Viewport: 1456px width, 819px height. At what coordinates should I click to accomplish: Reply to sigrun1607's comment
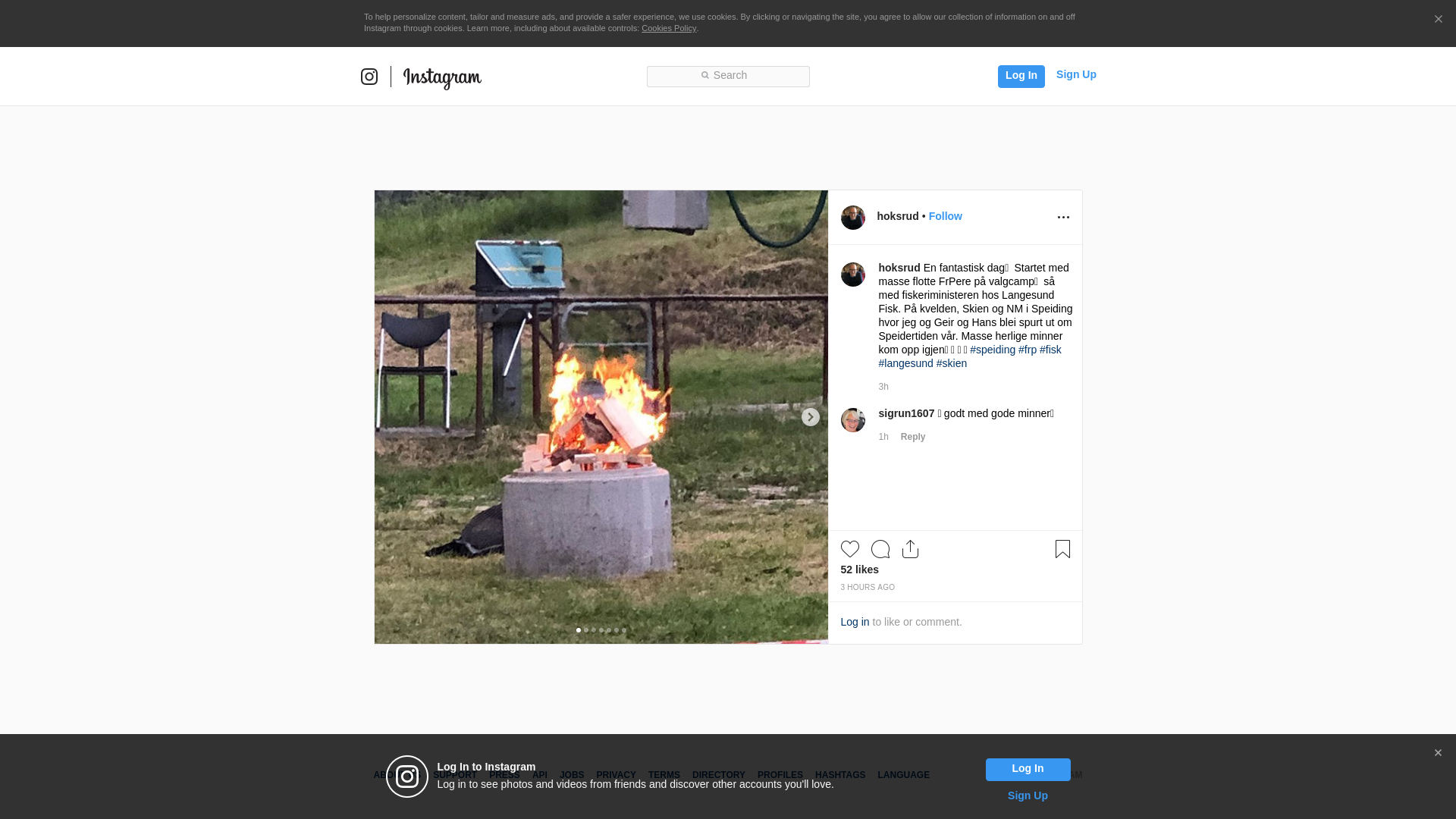click(913, 437)
